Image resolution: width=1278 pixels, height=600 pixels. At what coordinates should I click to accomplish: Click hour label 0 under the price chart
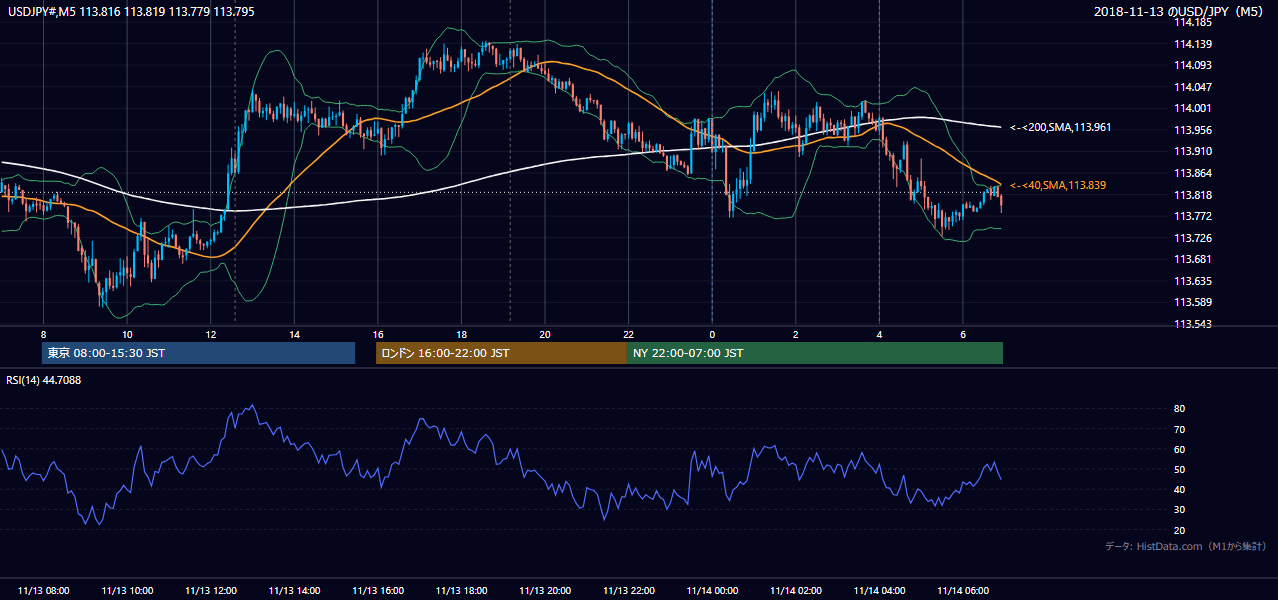[x=712, y=334]
